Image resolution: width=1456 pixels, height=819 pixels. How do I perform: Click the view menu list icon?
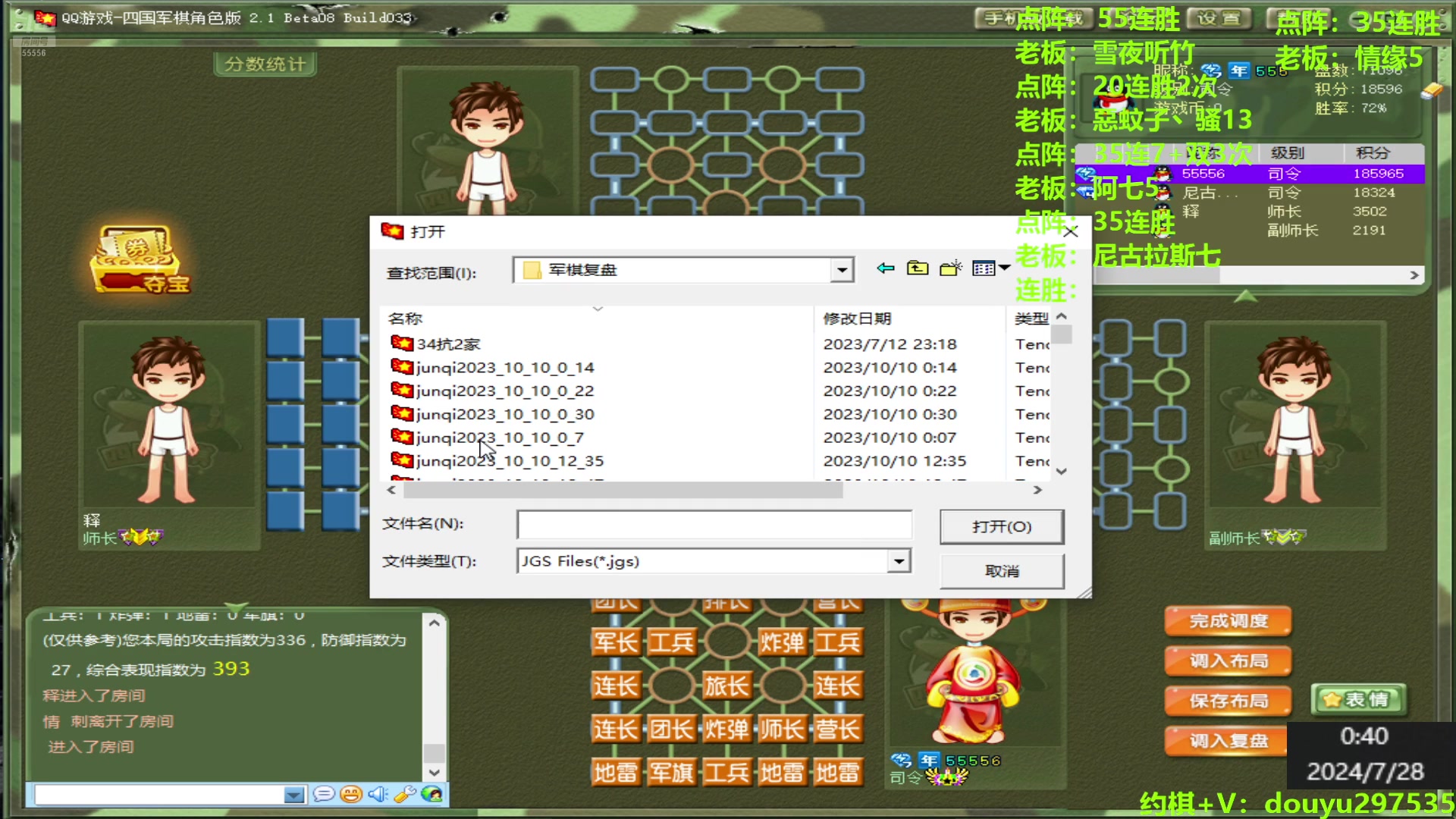click(984, 268)
